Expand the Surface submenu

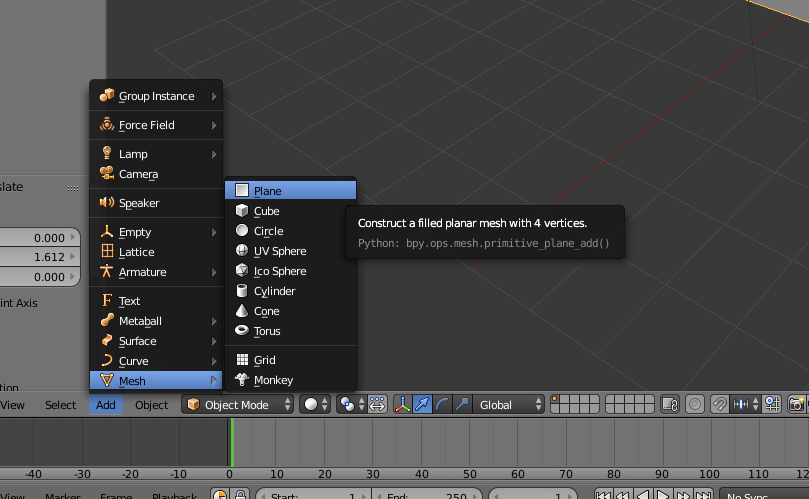(156, 341)
